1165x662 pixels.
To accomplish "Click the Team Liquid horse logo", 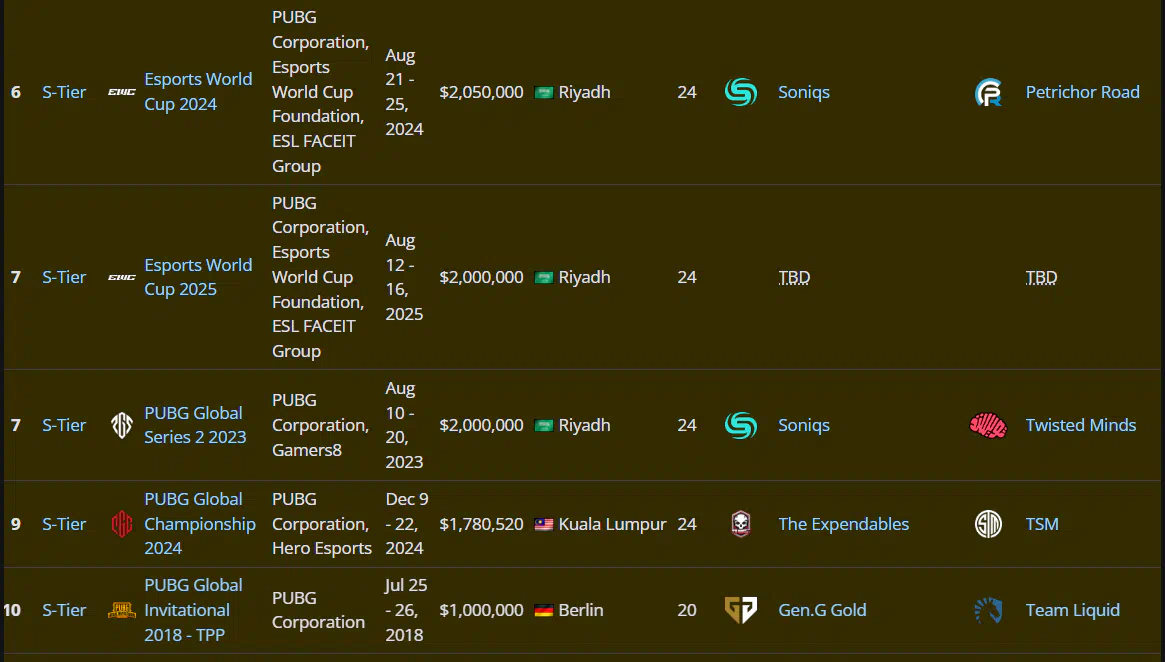I will pos(988,610).
